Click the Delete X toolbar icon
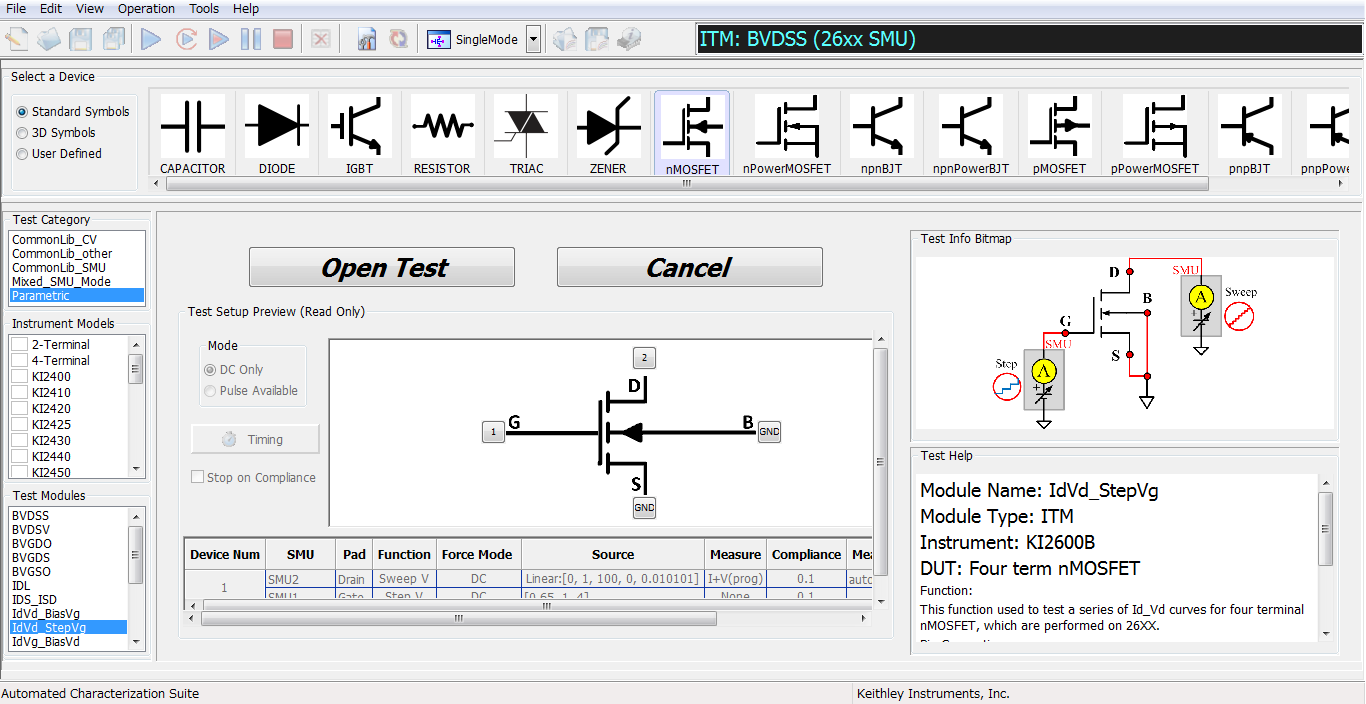The height and width of the screenshot is (704, 1366). 321,40
